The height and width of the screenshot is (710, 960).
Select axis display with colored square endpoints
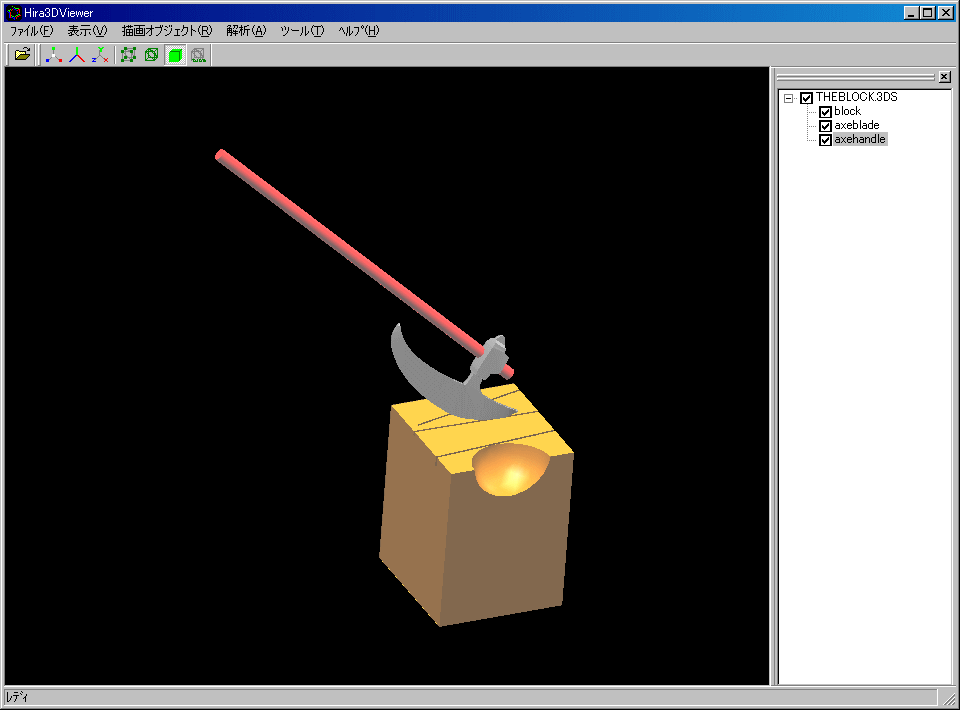(x=54, y=54)
